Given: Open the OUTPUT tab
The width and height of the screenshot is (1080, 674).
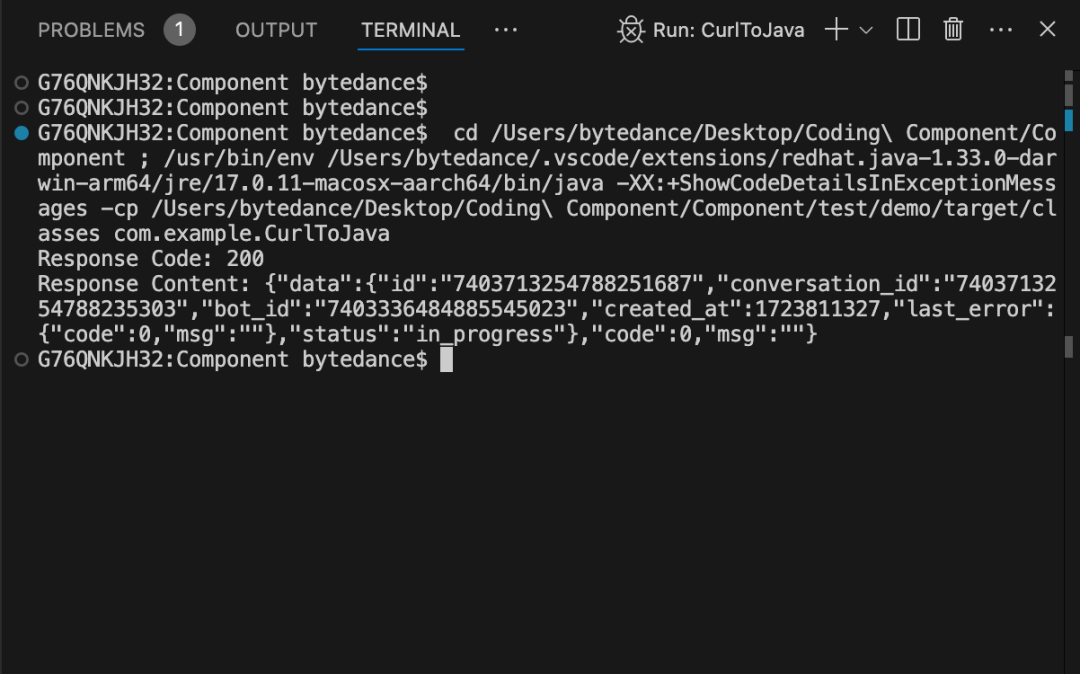Looking at the screenshot, I should pyautogui.click(x=276, y=30).
